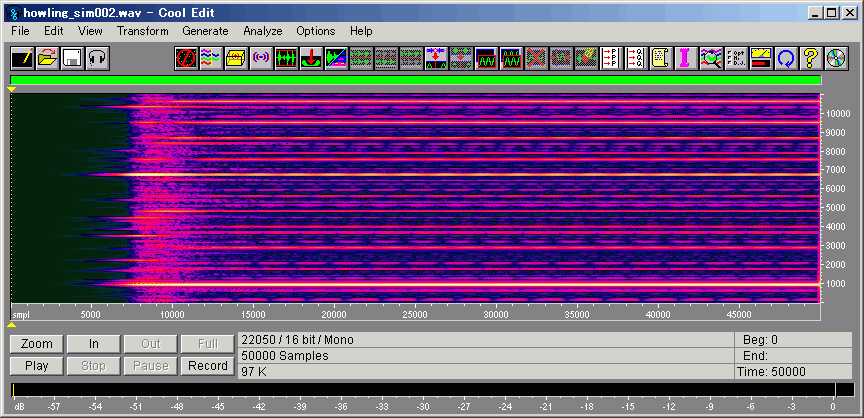Click the yellow box toolbar icon
Viewport: 864px width, 418px height.
(236, 58)
